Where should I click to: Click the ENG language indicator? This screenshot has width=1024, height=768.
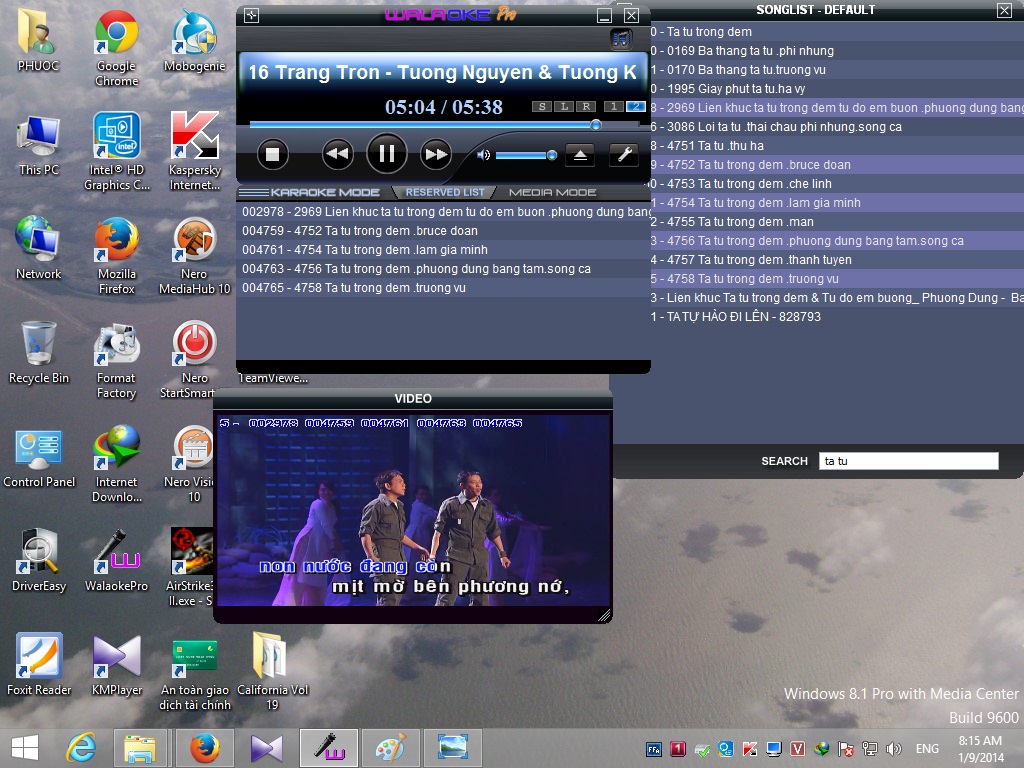tap(927, 748)
